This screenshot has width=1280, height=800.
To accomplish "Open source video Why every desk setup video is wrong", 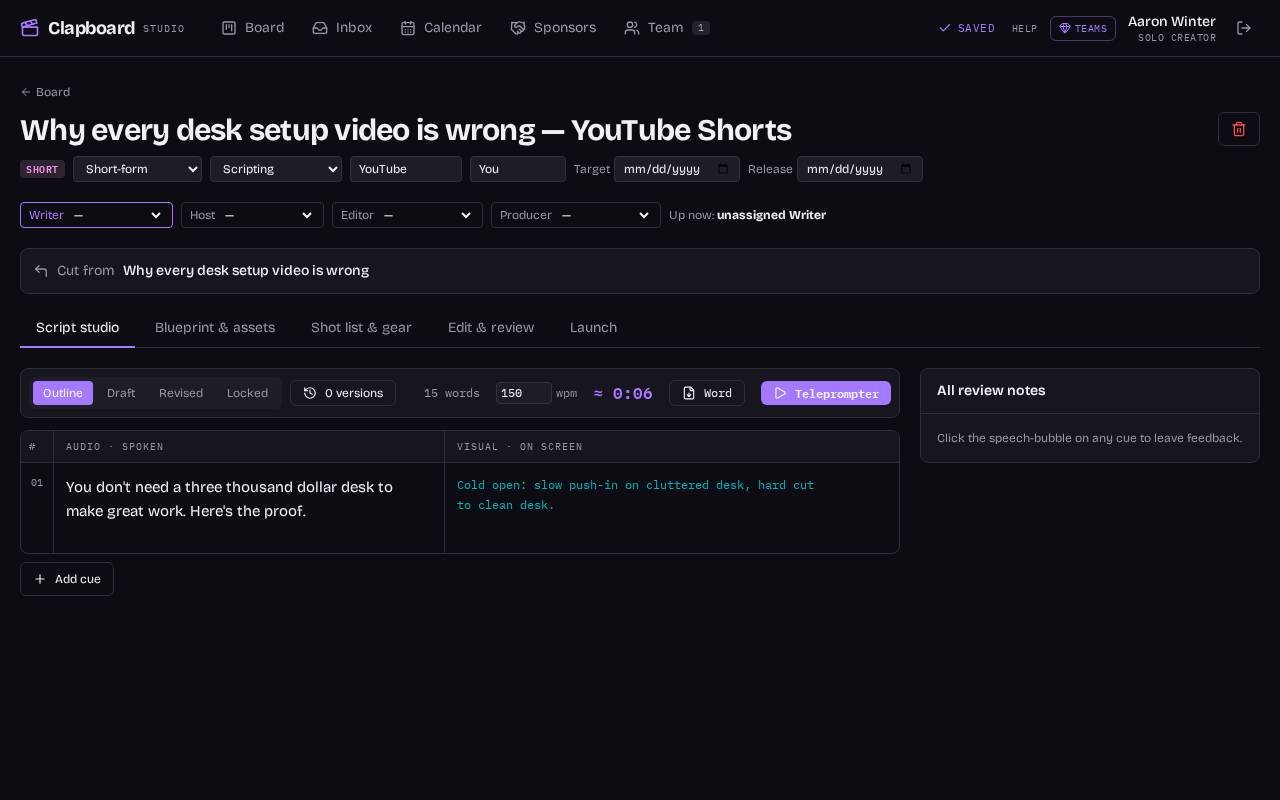I will (246, 271).
